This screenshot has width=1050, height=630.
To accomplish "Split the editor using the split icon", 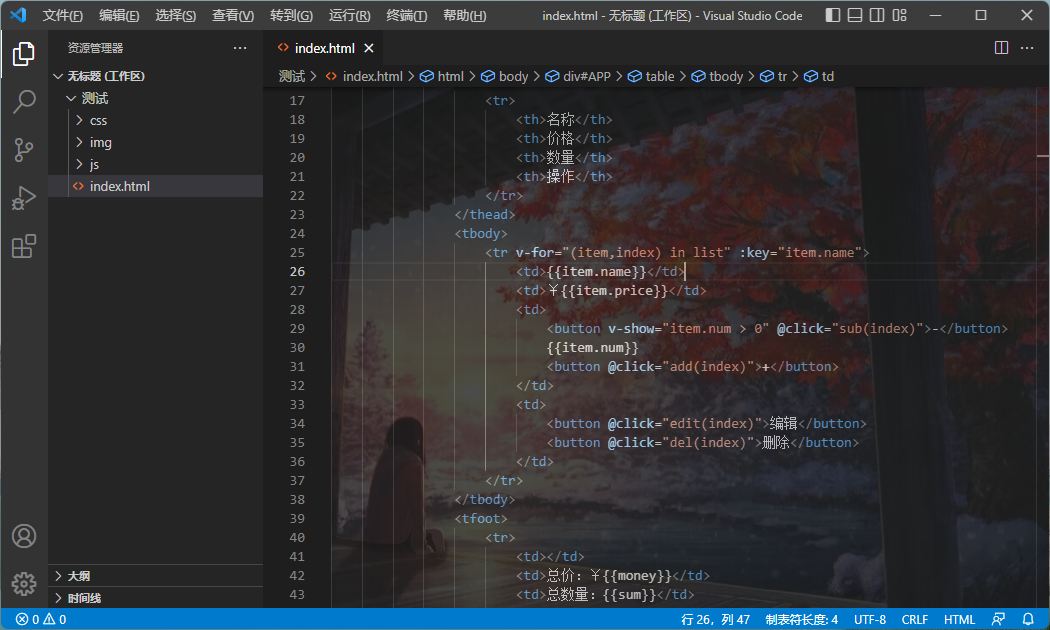I will coord(1001,47).
